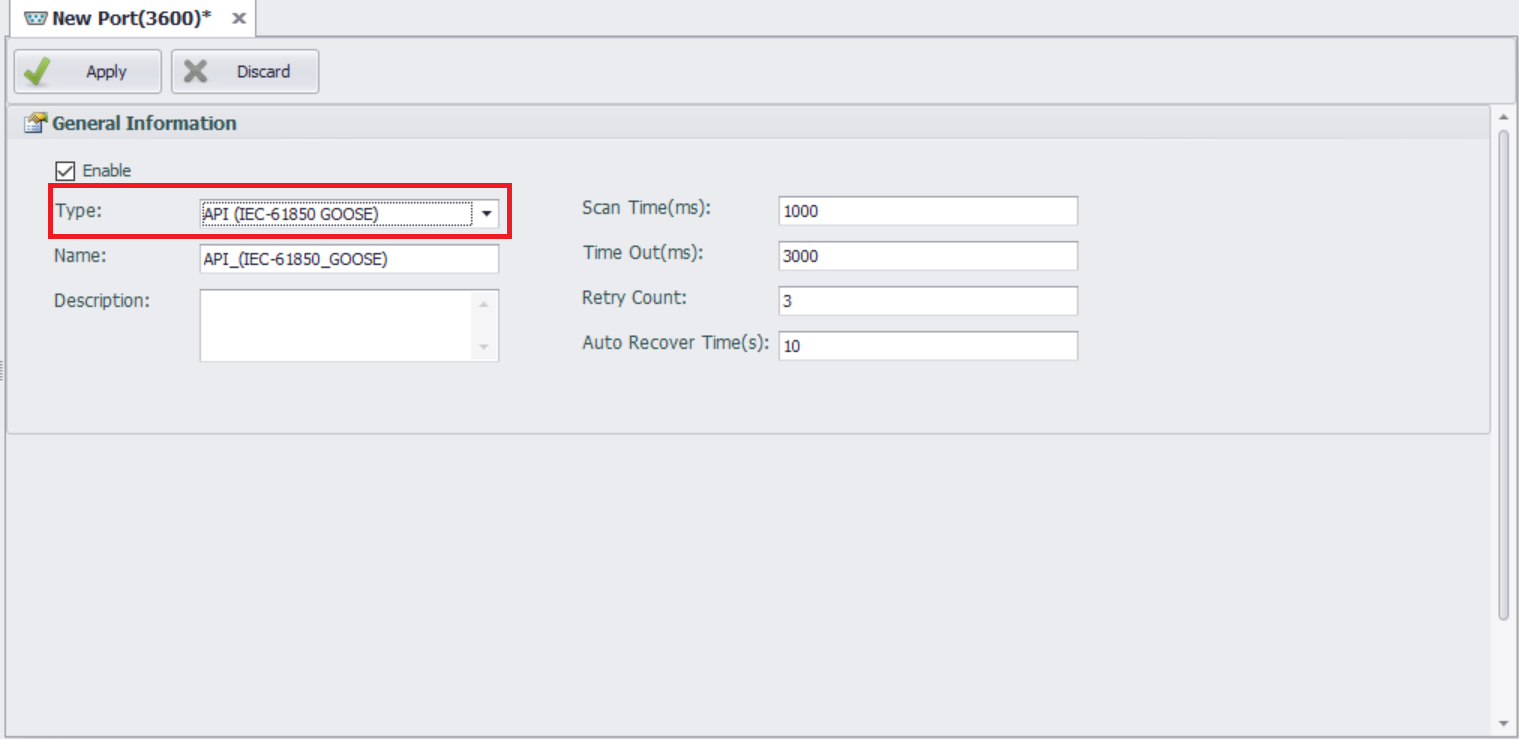1519x739 pixels.
Task: Uncheck the Enable checkbox
Action: click(x=65, y=171)
